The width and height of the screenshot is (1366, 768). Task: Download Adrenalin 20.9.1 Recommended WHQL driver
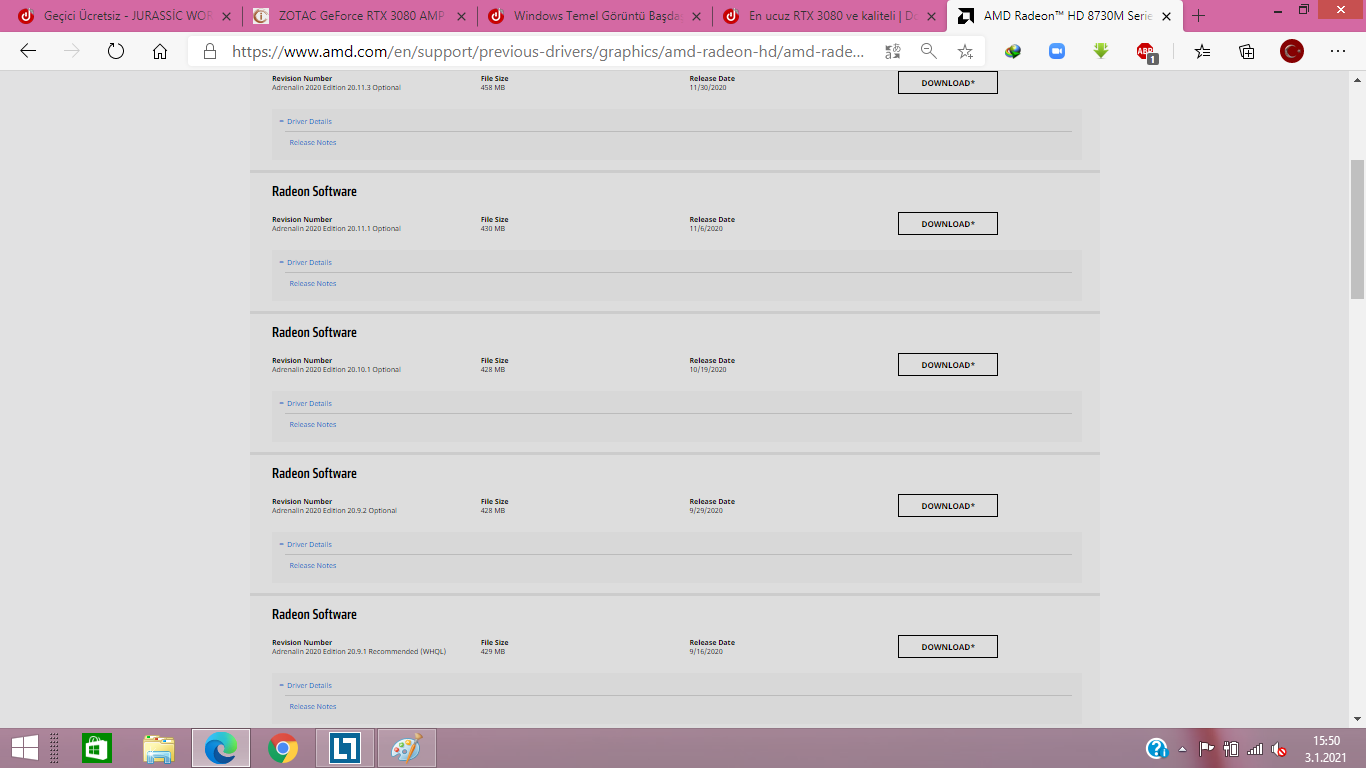(948, 647)
